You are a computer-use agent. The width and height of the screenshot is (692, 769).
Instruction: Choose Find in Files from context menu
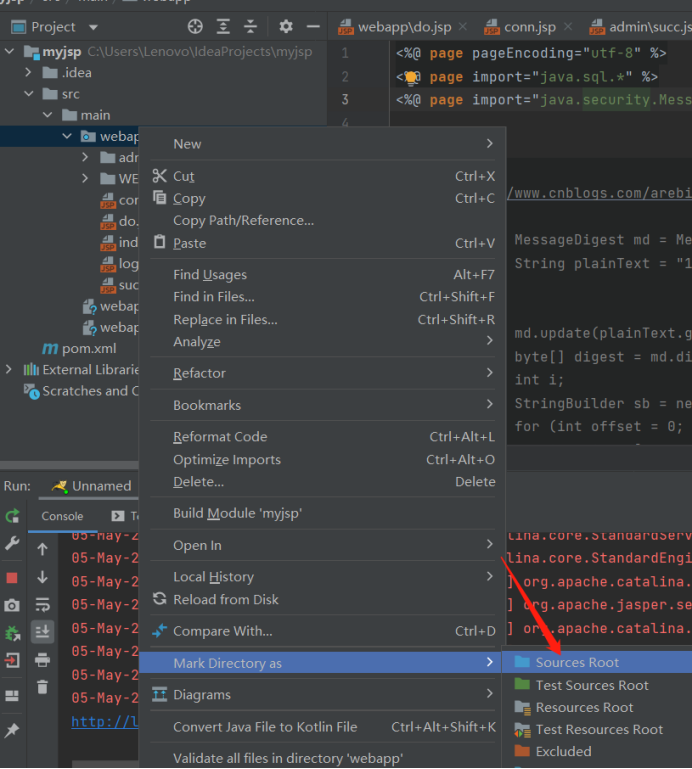click(213, 297)
